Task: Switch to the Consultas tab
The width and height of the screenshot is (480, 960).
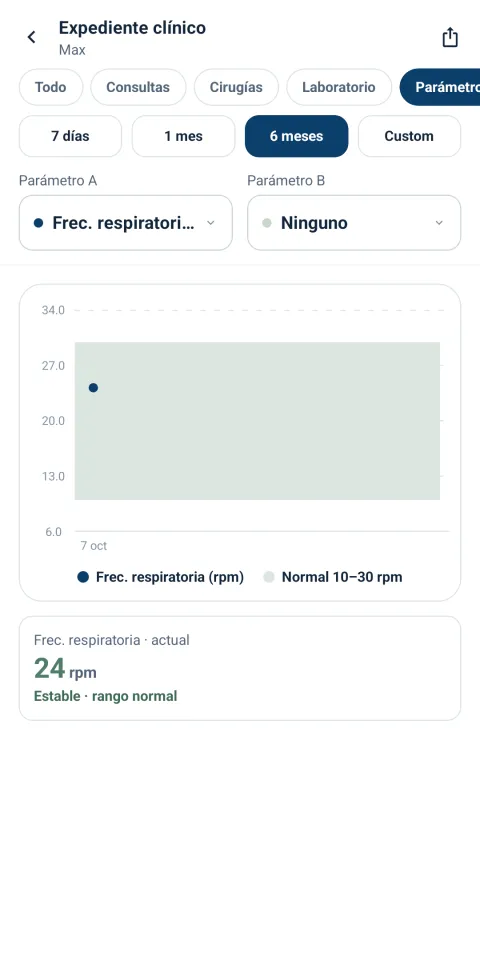Action: pos(138,87)
